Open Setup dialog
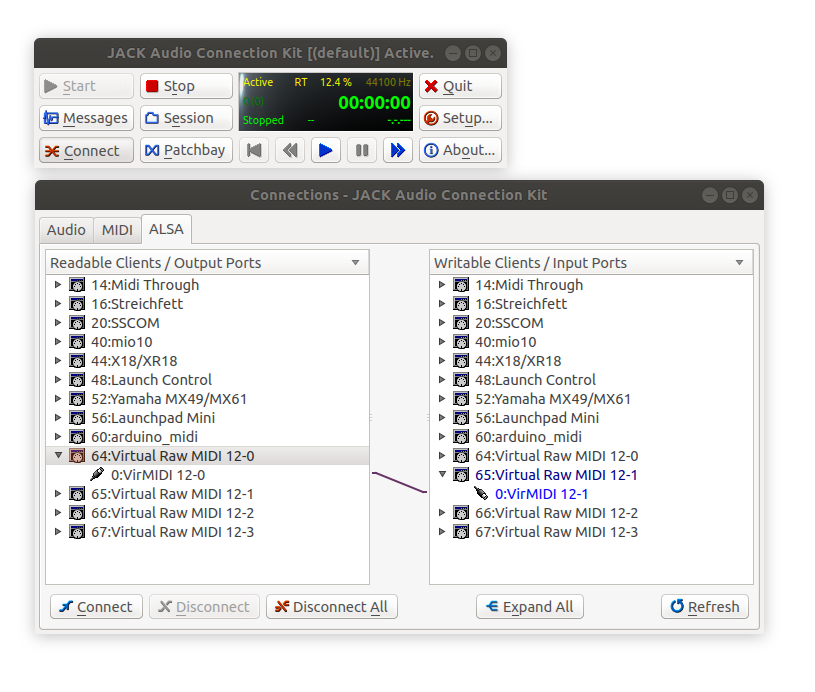Viewport: 815px width, 692px height. coord(460,118)
